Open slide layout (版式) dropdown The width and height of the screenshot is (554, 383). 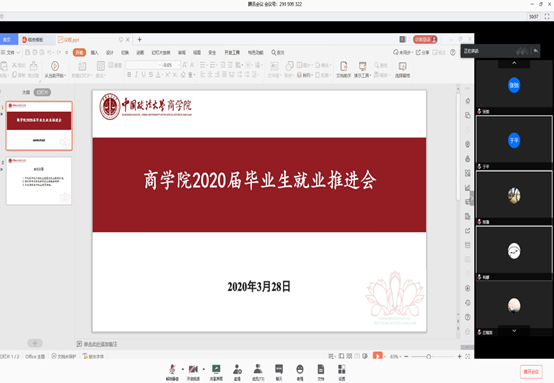[101, 75]
